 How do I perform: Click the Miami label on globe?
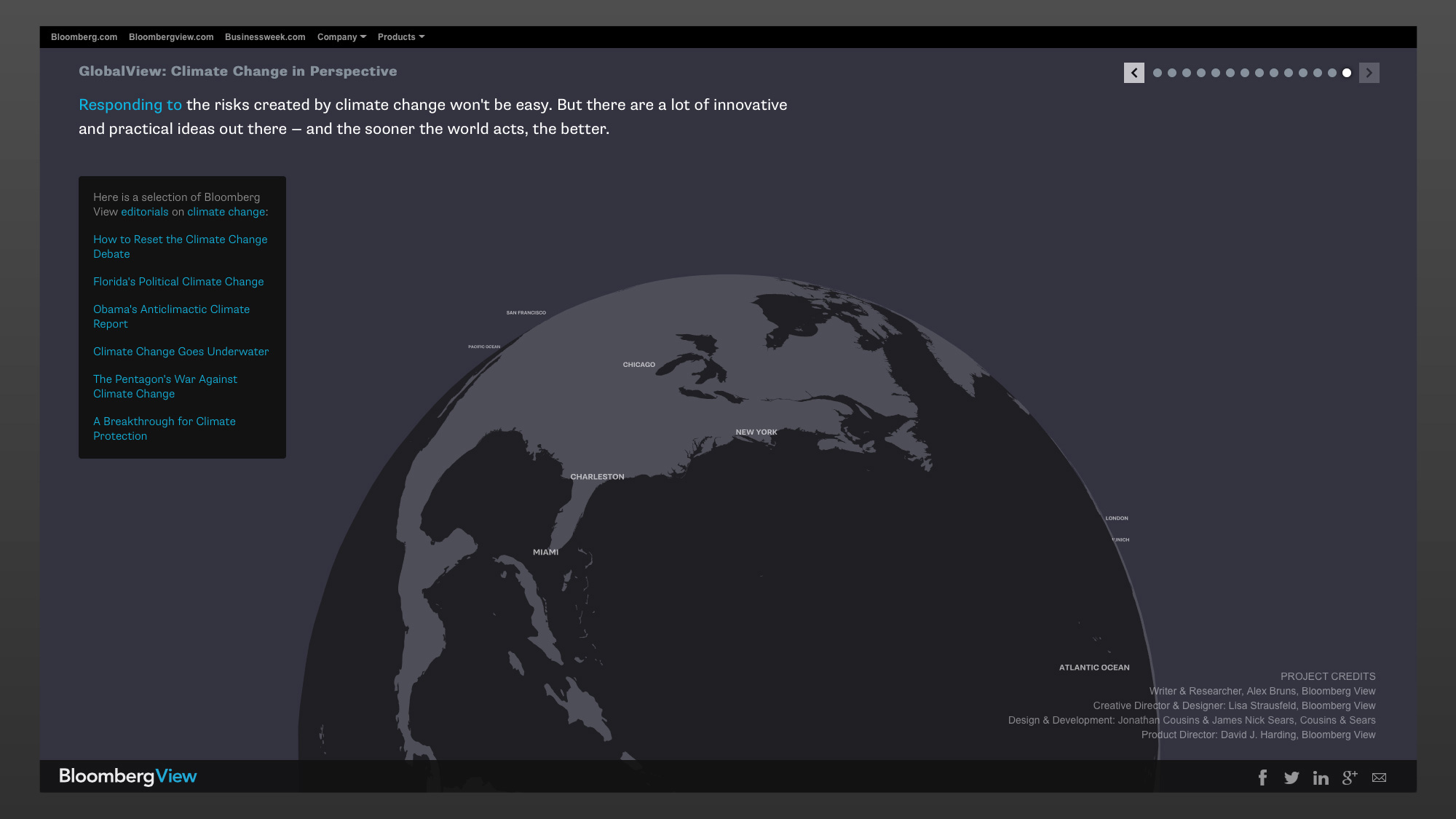(545, 553)
